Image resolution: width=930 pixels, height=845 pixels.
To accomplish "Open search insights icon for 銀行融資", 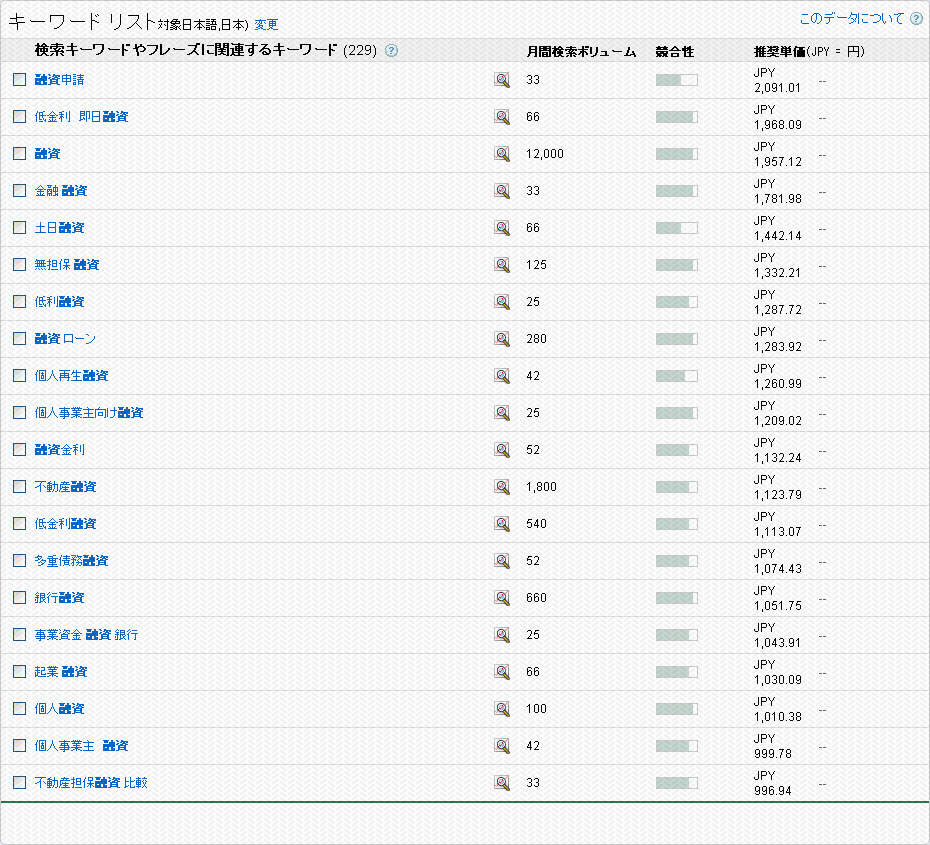I will point(502,598).
